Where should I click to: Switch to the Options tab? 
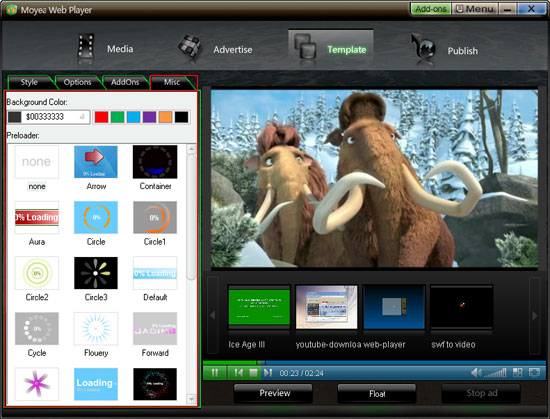[77, 82]
